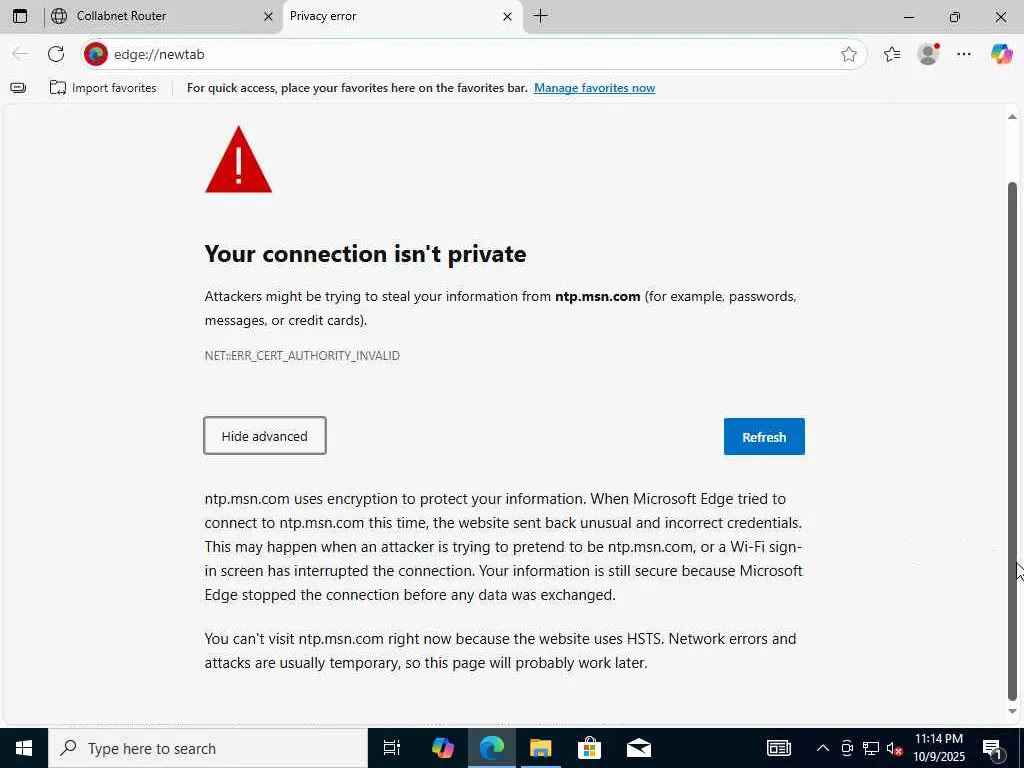1024x768 pixels.
Task: Open the tab actions menu icon
Action: tap(20, 16)
